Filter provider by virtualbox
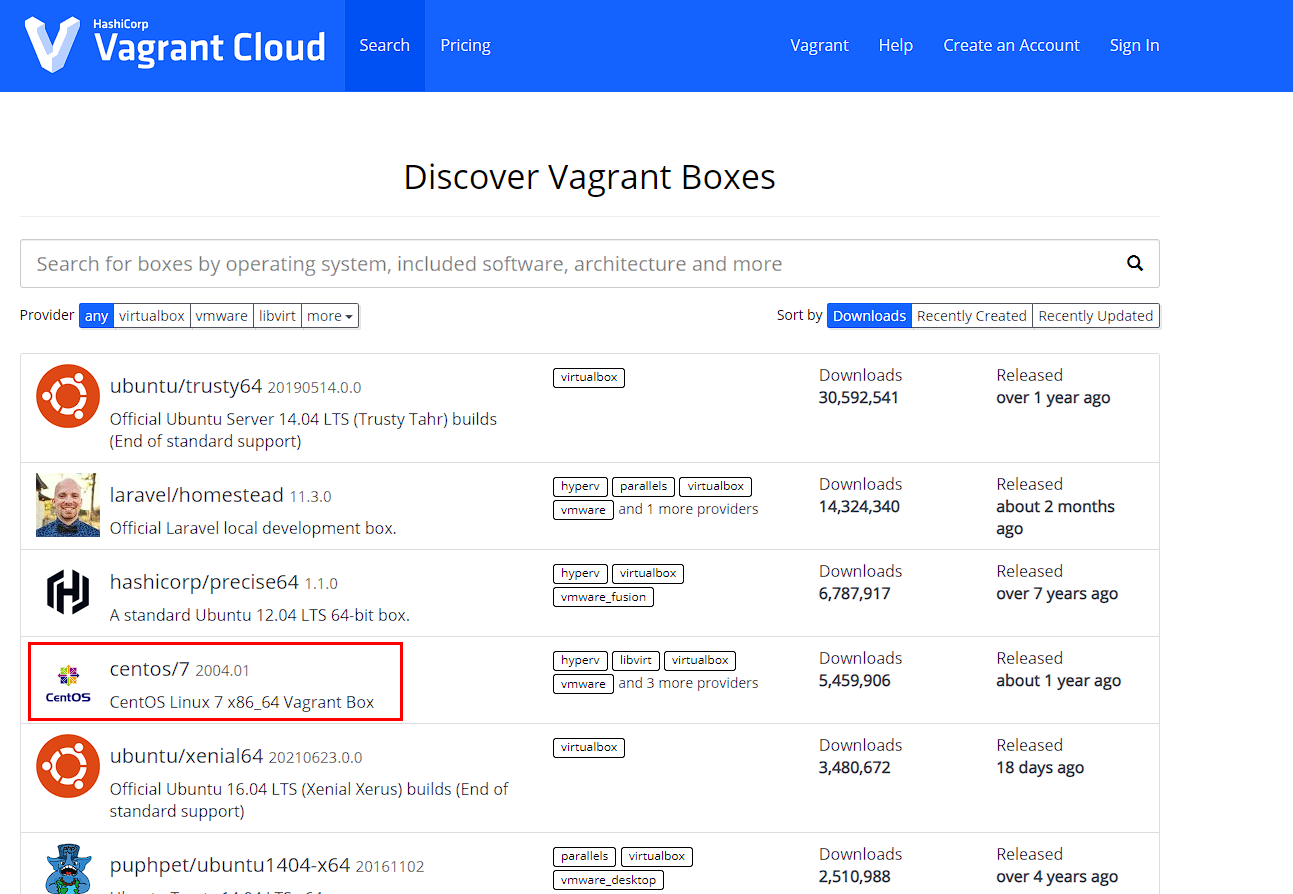 pos(152,316)
